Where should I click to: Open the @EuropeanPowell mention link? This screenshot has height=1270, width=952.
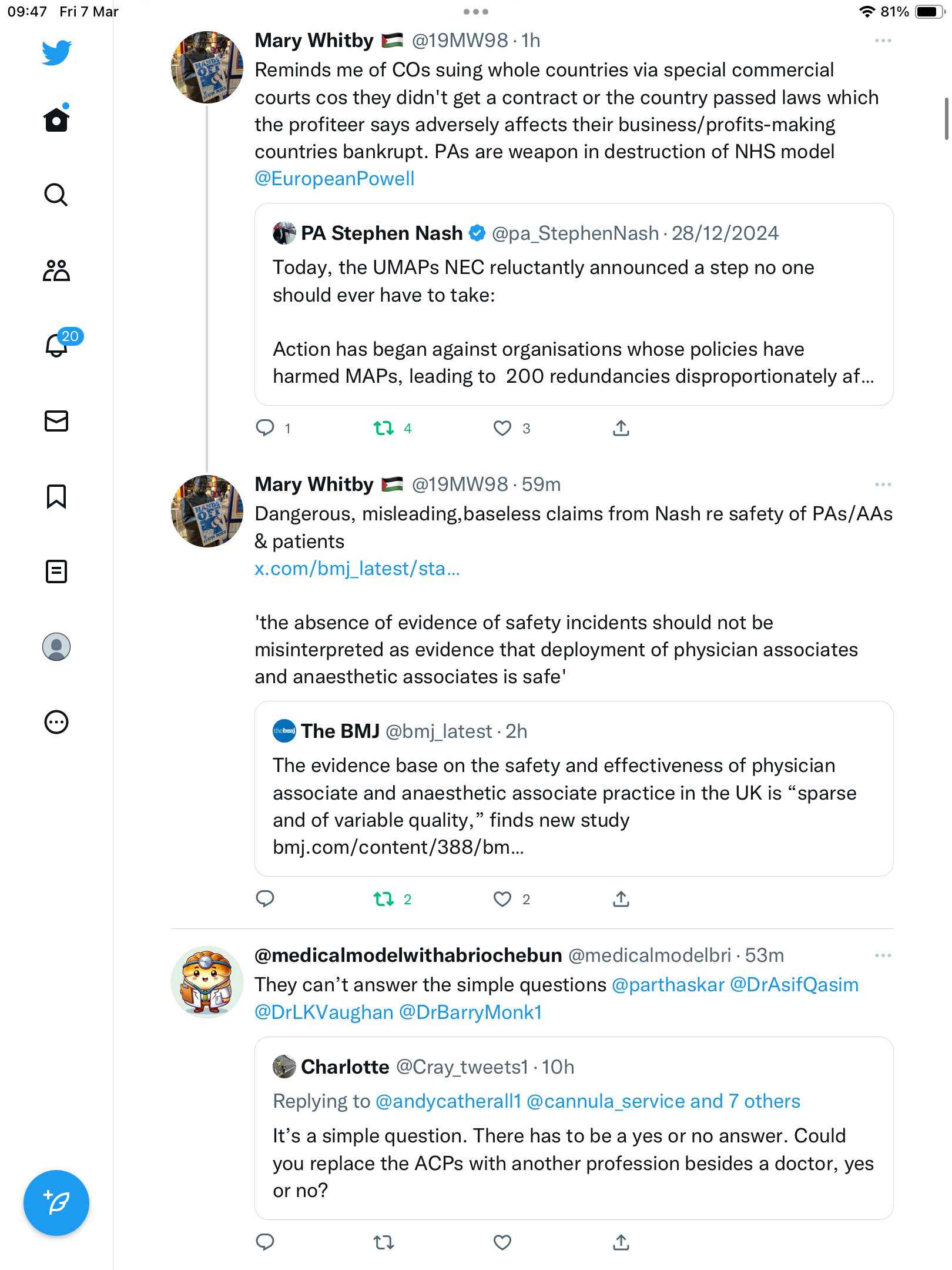coord(334,179)
